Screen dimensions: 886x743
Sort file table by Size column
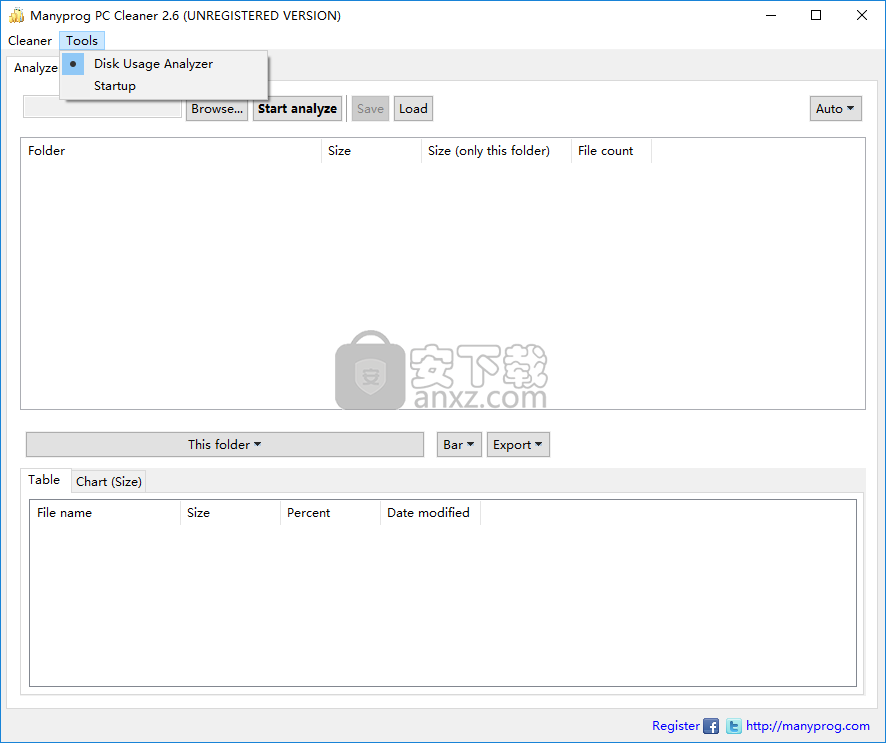230,513
